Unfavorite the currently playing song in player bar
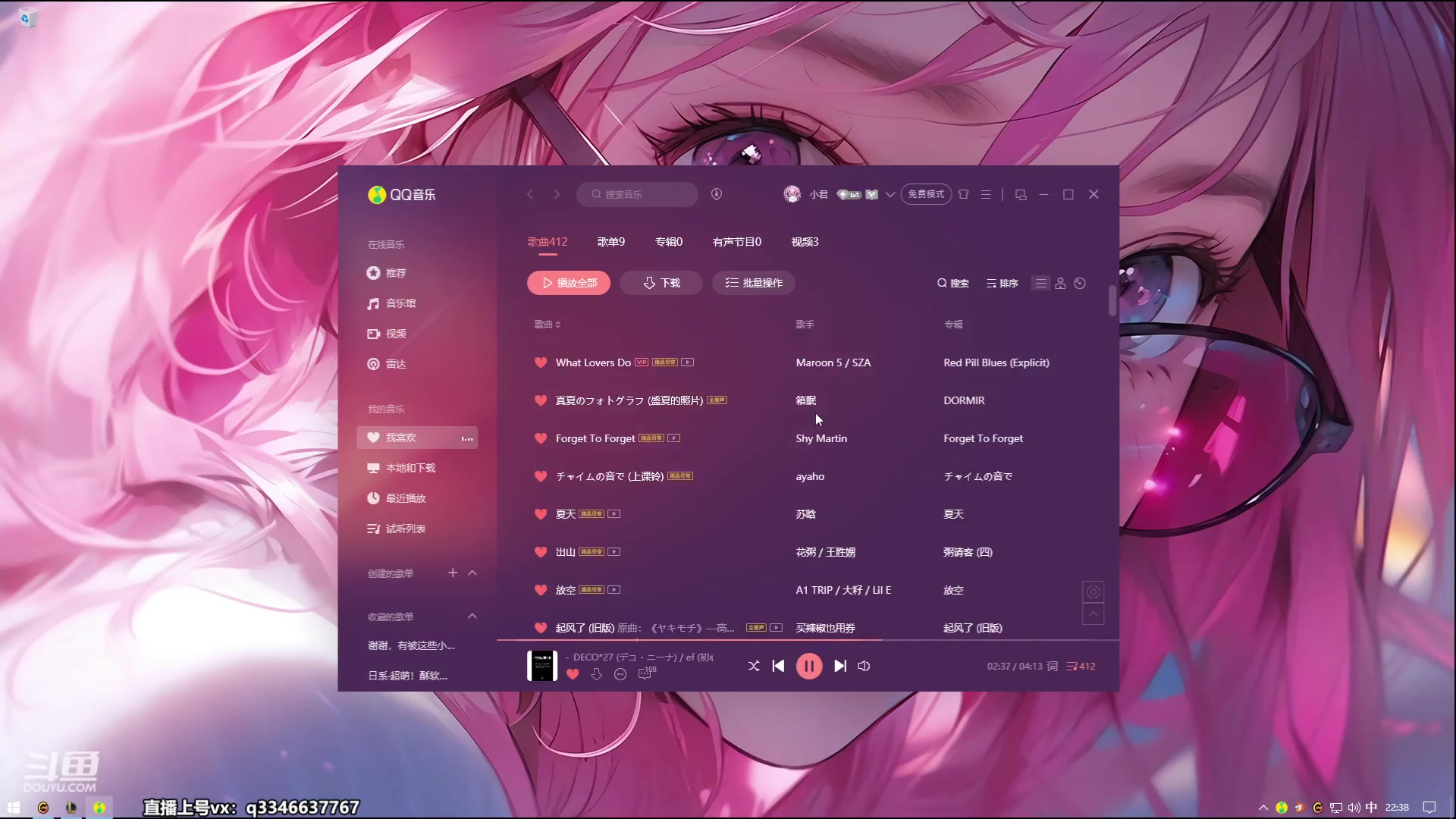The width and height of the screenshot is (1456, 819). click(573, 674)
